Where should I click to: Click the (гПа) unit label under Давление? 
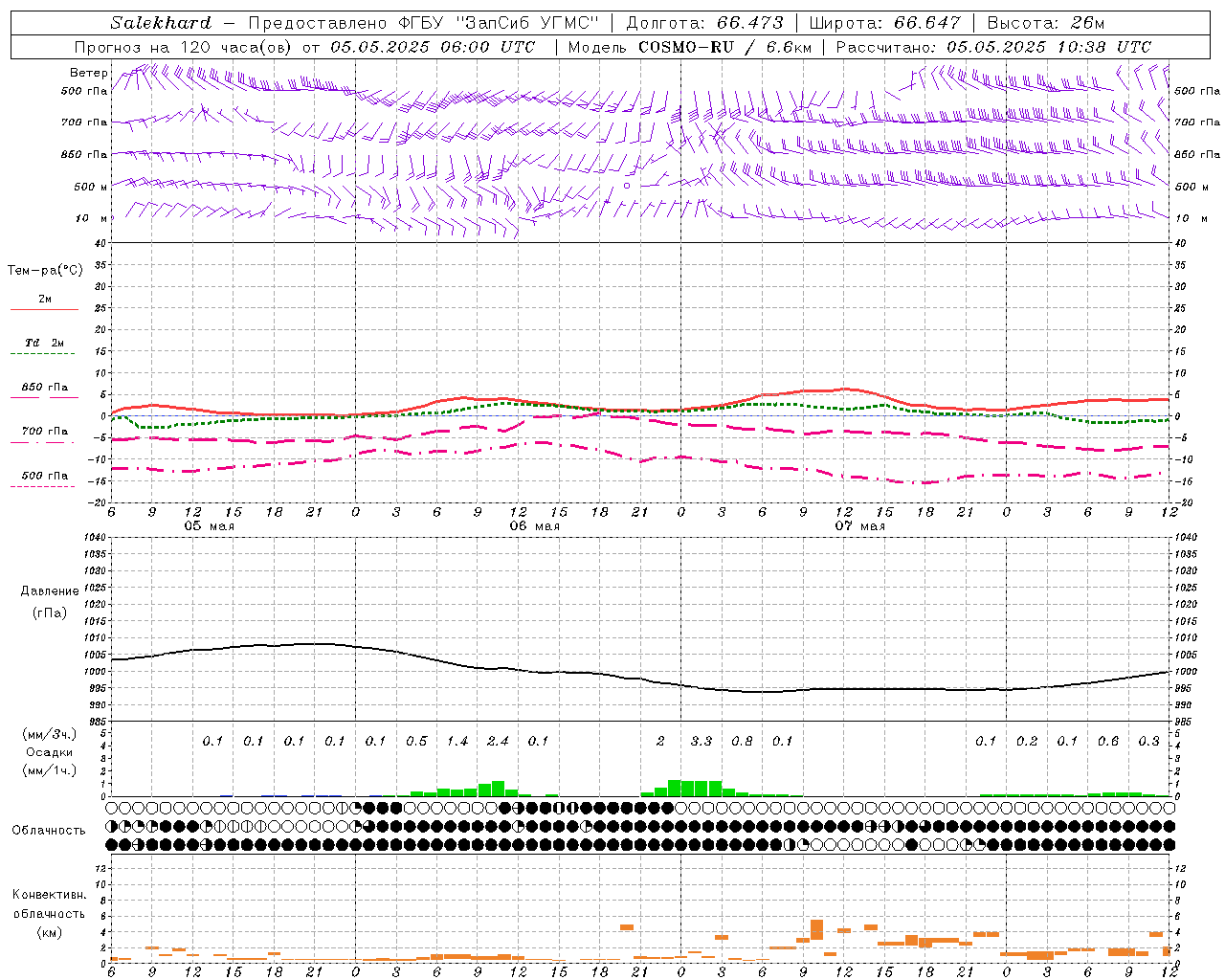point(50,612)
